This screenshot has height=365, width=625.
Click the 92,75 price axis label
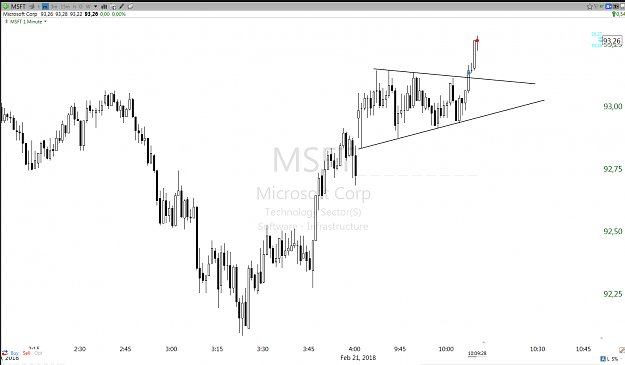coord(613,169)
